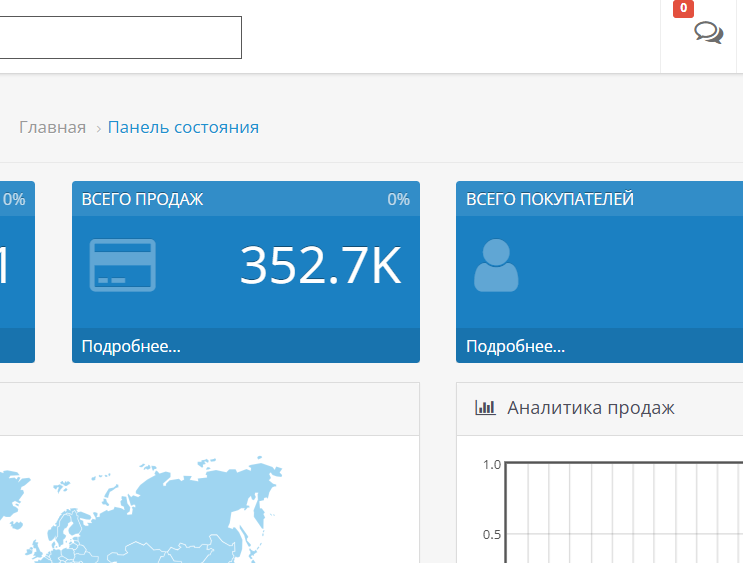
Task: Click the credit card icon in the sales card
Action: tap(123, 265)
